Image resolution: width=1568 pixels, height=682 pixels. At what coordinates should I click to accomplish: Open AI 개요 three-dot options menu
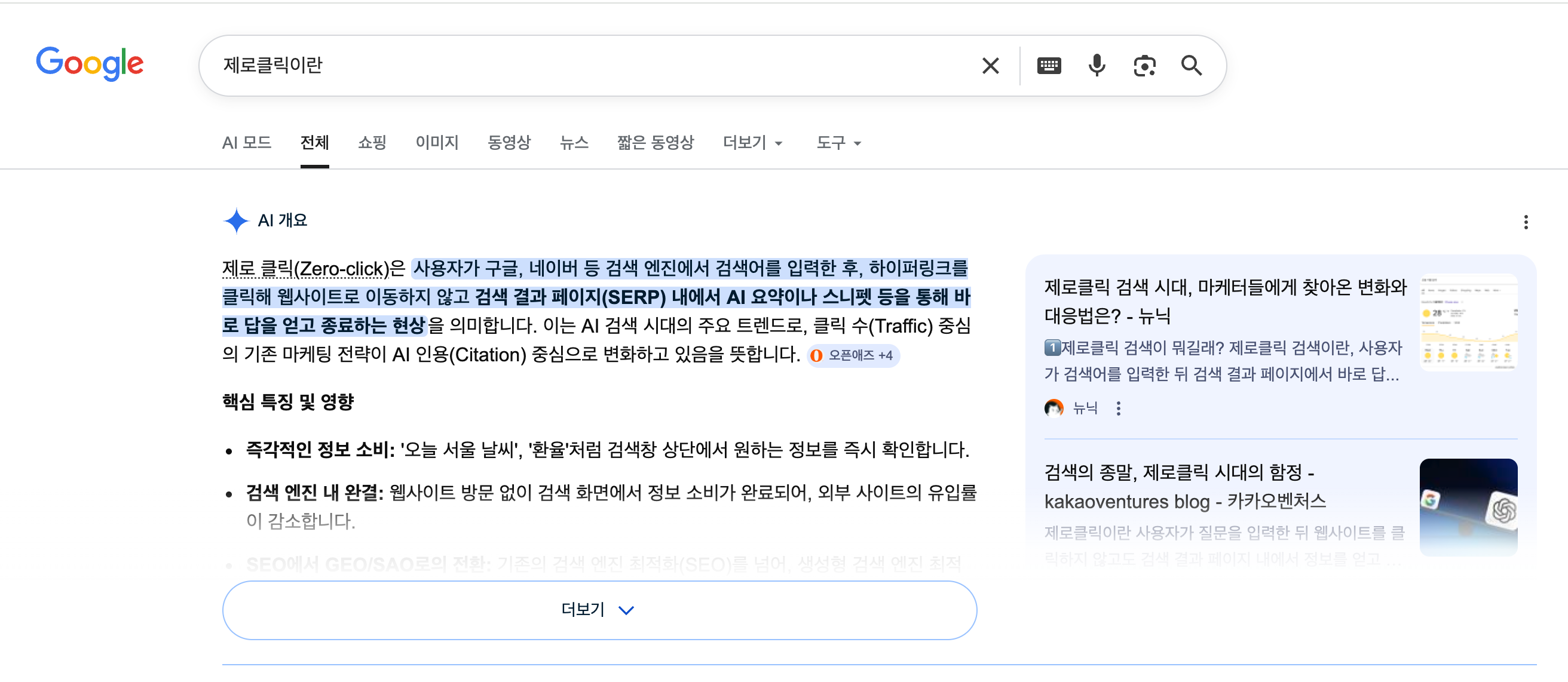coord(1526,222)
